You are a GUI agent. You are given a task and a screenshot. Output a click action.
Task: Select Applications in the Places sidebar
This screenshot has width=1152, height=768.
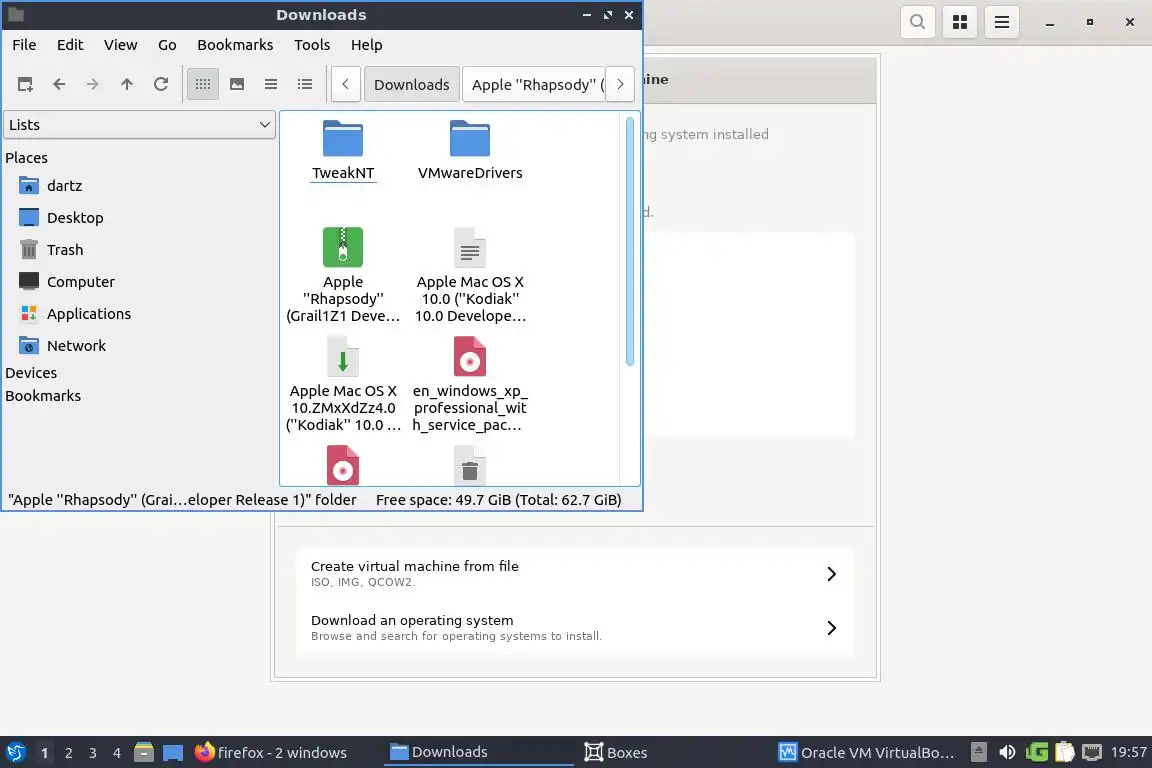pos(89,314)
